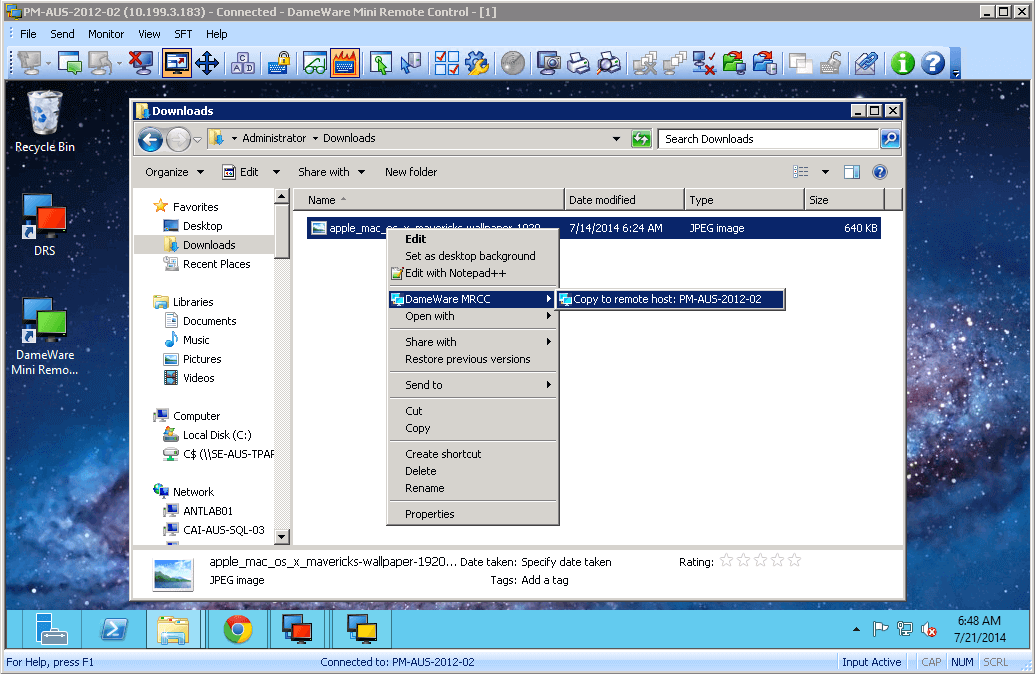Screen dimensions: 1035x674
Task: Click the Disconnect icon with red X
Action: [141, 63]
